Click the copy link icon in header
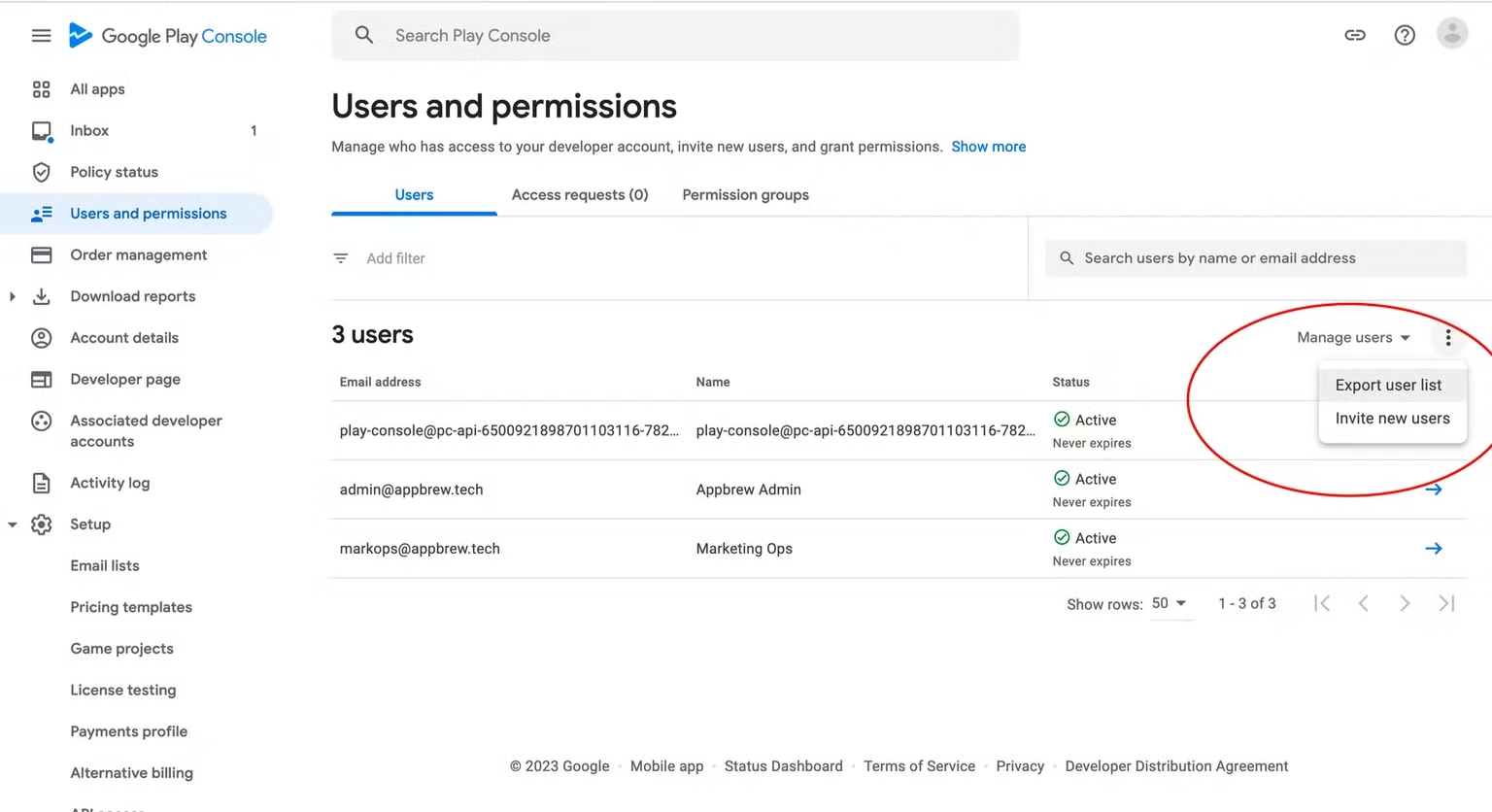1492x812 pixels. pos(1355,35)
